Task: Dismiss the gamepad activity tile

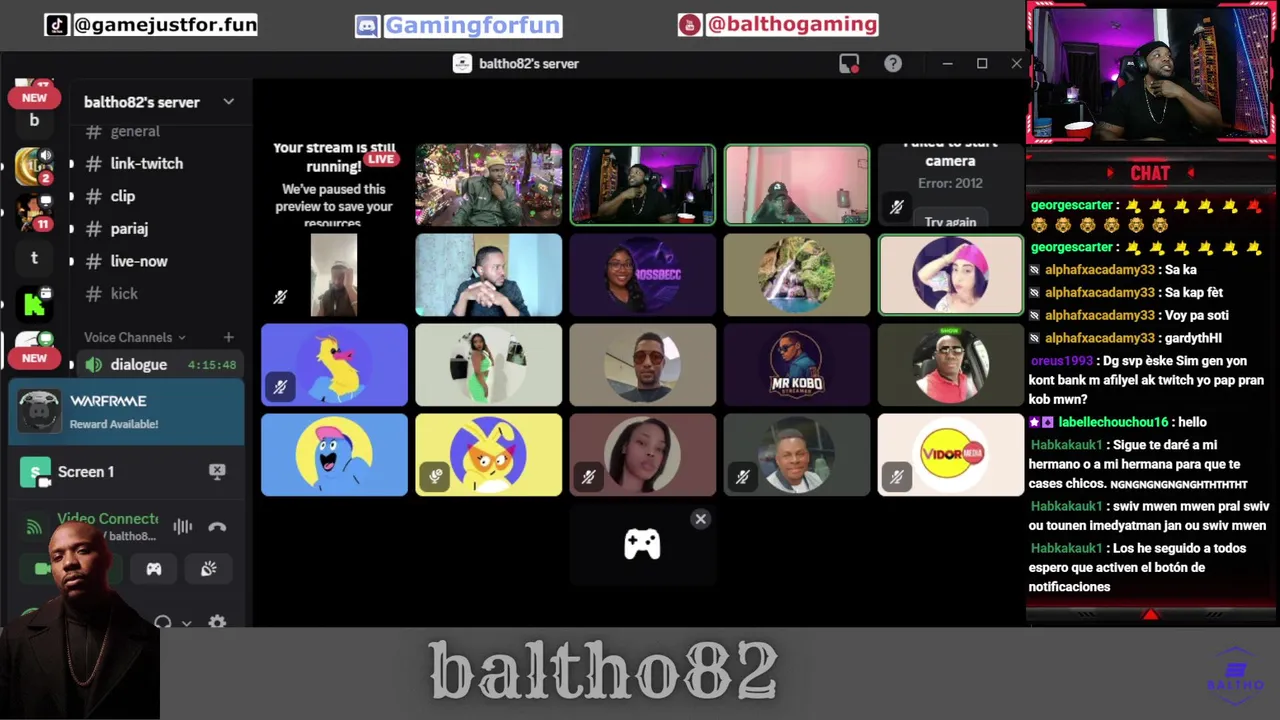Action: (x=700, y=519)
